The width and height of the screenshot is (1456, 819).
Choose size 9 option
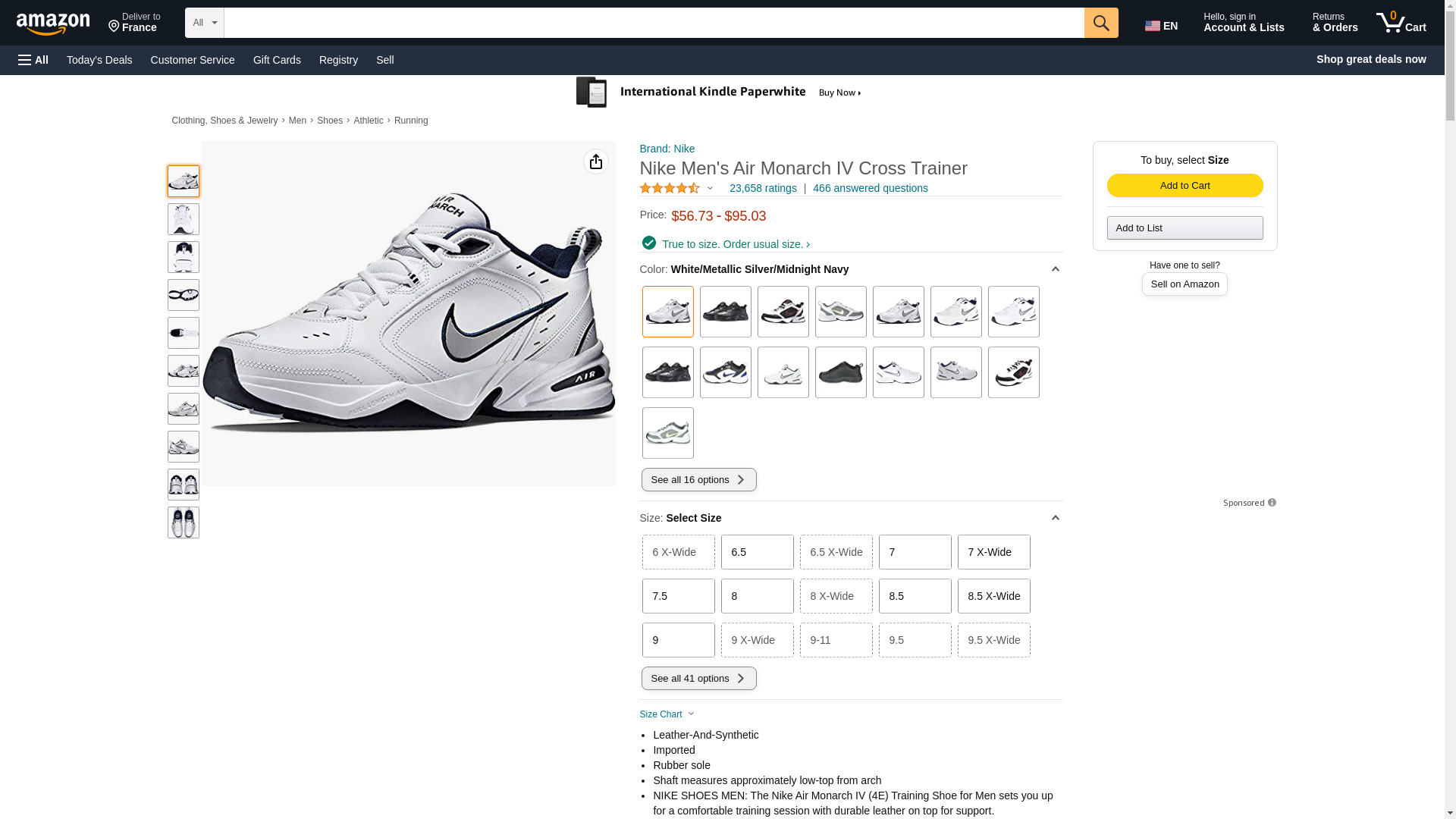click(677, 640)
